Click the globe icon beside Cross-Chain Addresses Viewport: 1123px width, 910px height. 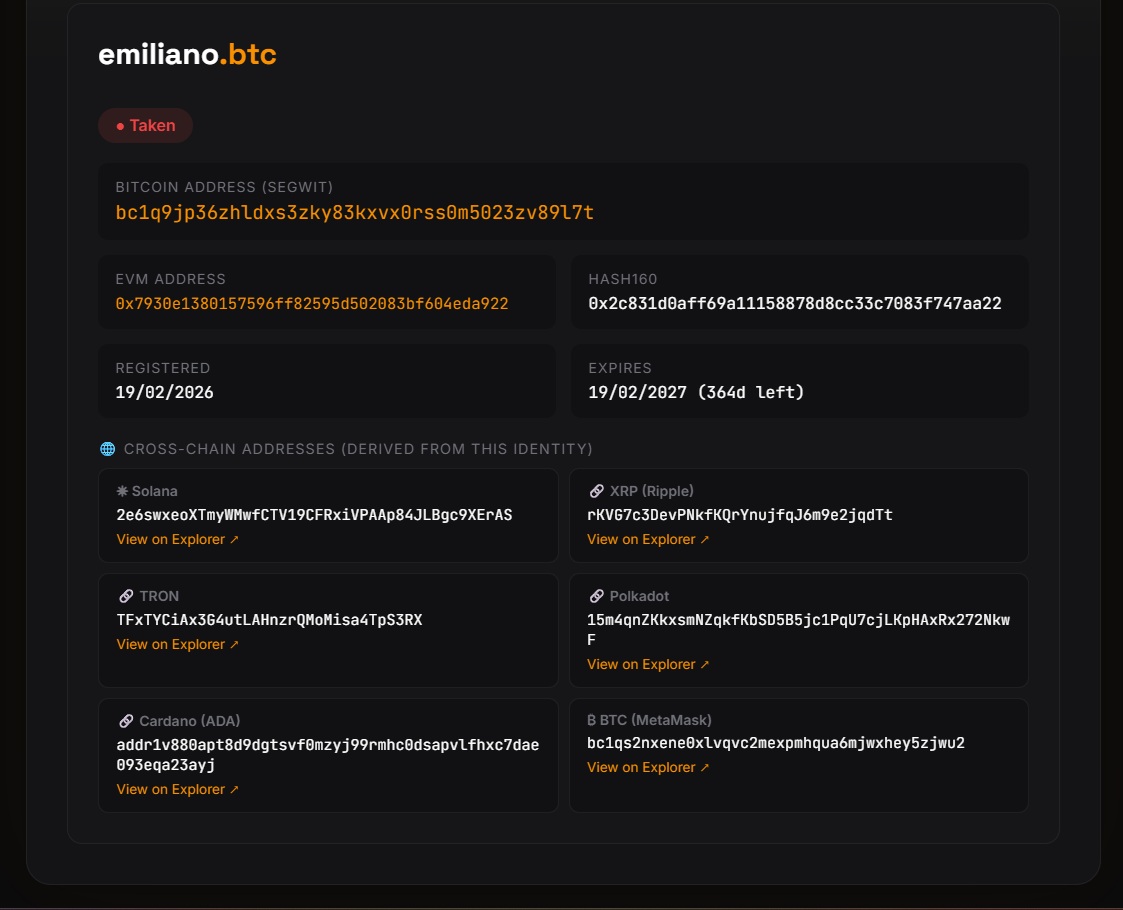point(107,449)
